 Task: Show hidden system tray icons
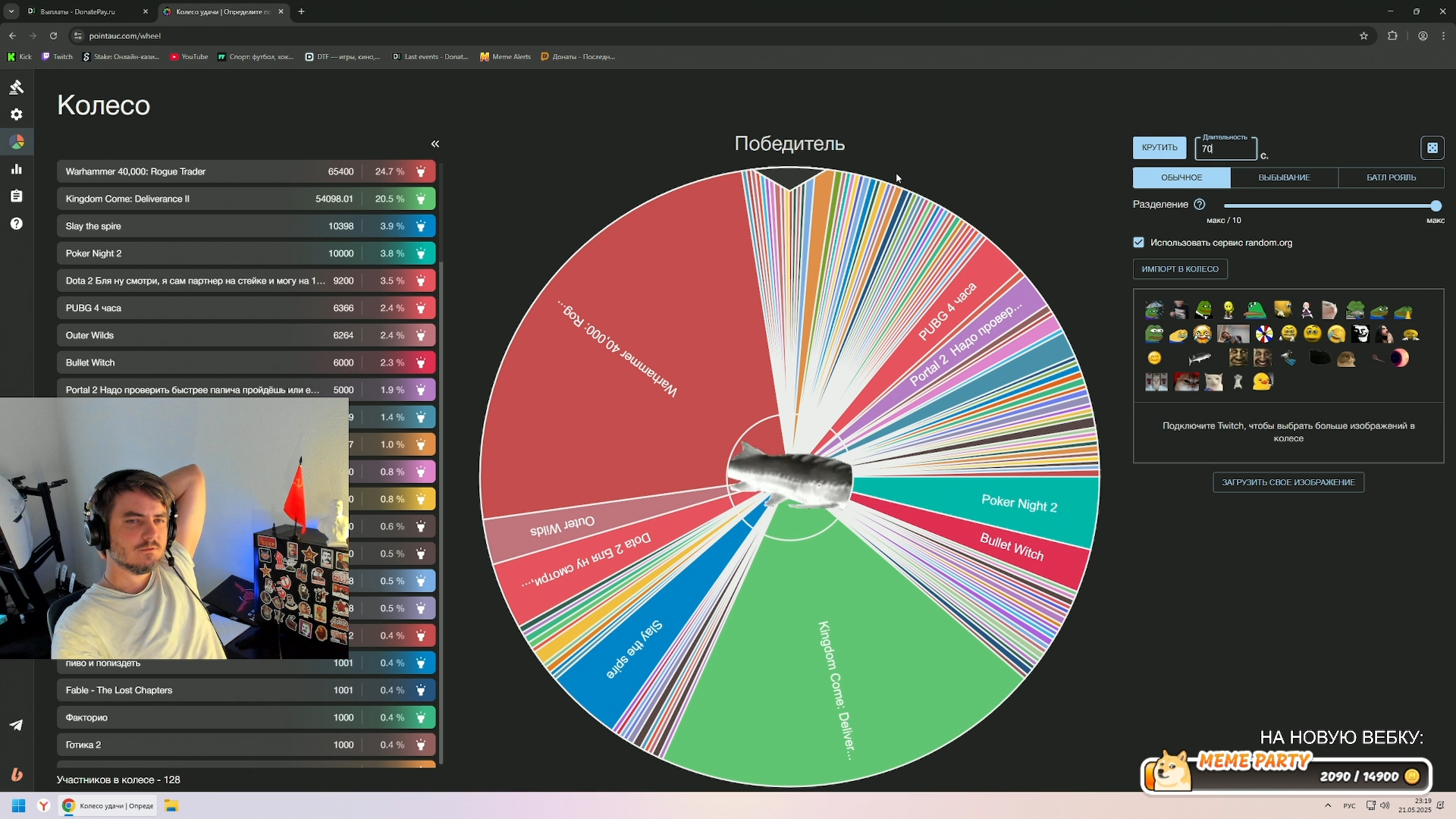tap(1328, 805)
